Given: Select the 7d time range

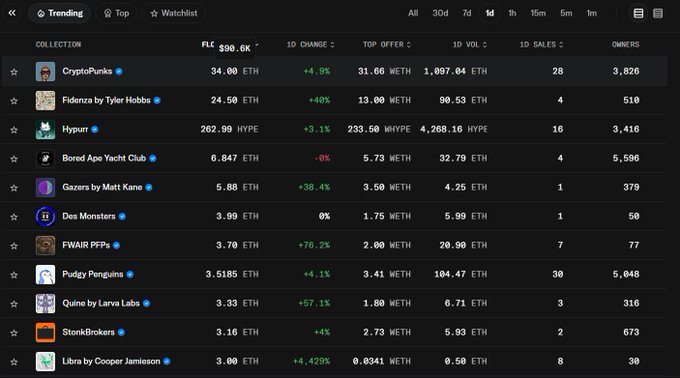Looking at the screenshot, I should (x=467, y=13).
